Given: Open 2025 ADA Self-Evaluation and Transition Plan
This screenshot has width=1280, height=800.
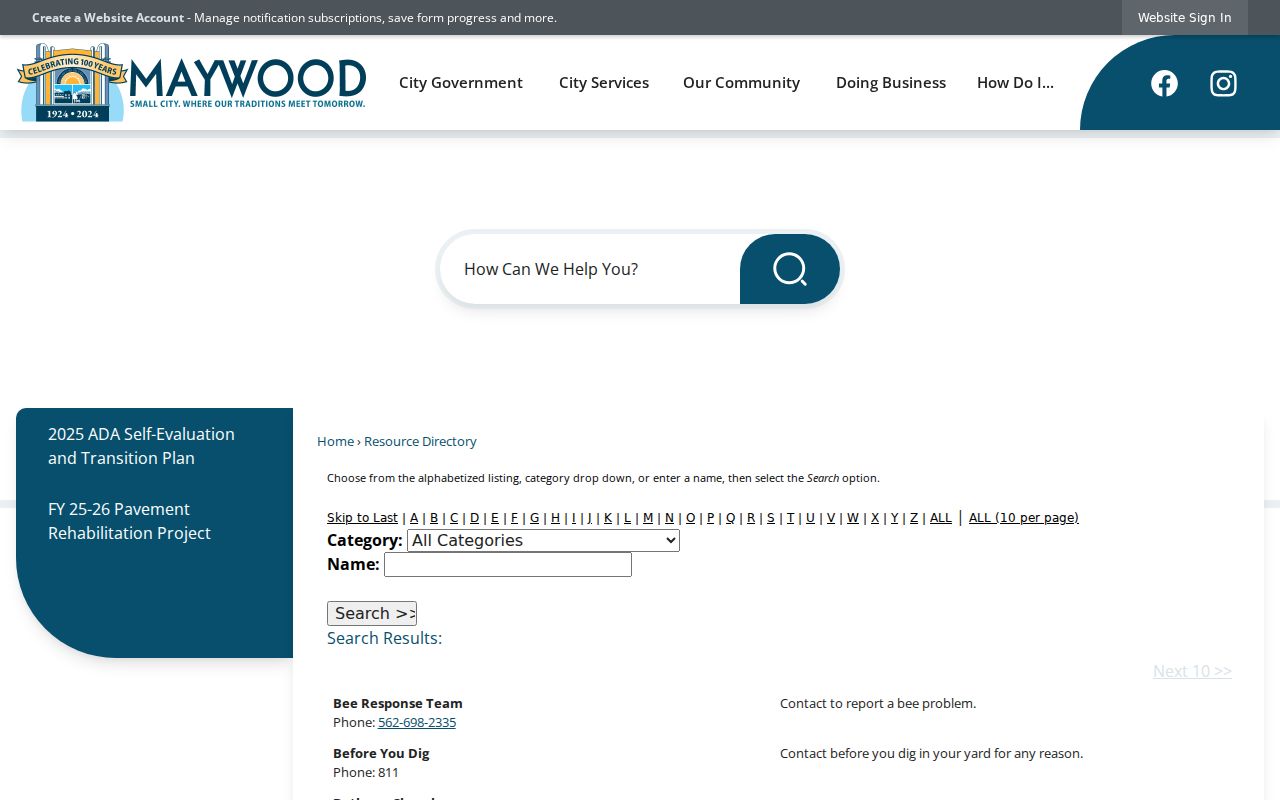Looking at the screenshot, I should pyautogui.click(x=141, y=446).
